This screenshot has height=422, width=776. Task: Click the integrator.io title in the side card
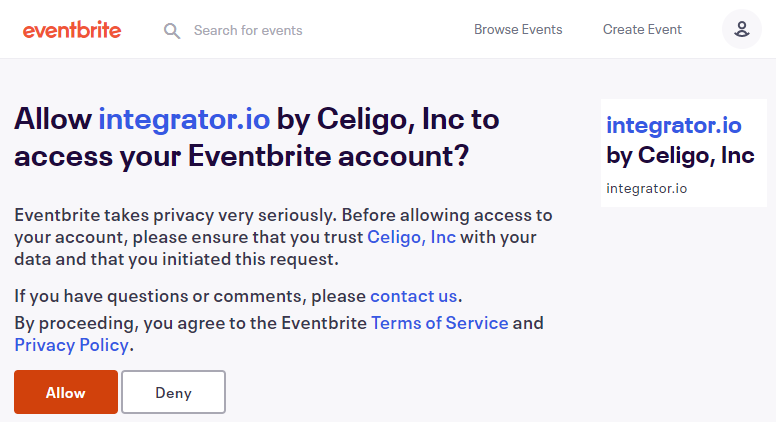(674, 125)
